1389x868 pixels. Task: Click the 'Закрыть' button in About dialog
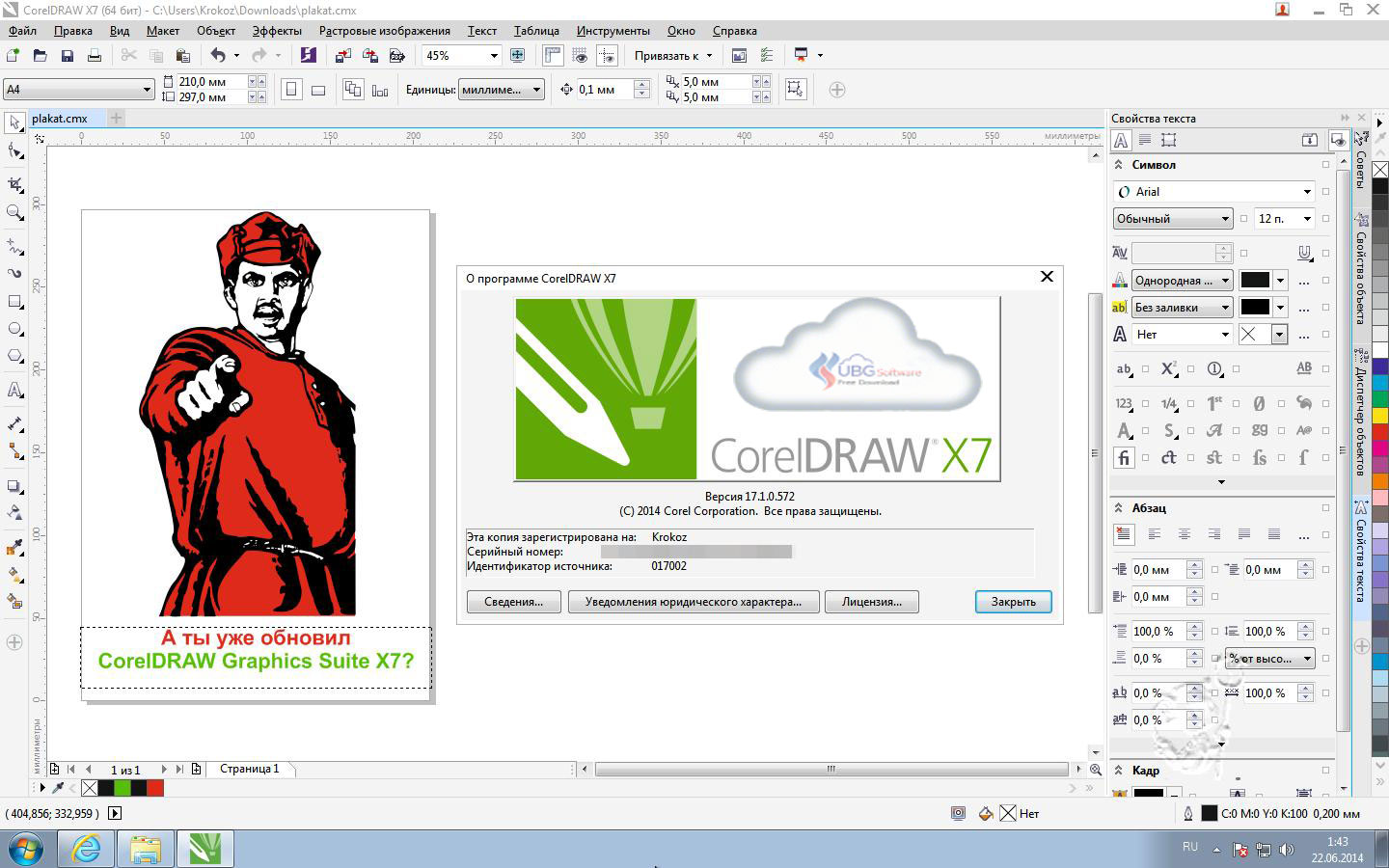[1013, 602]
